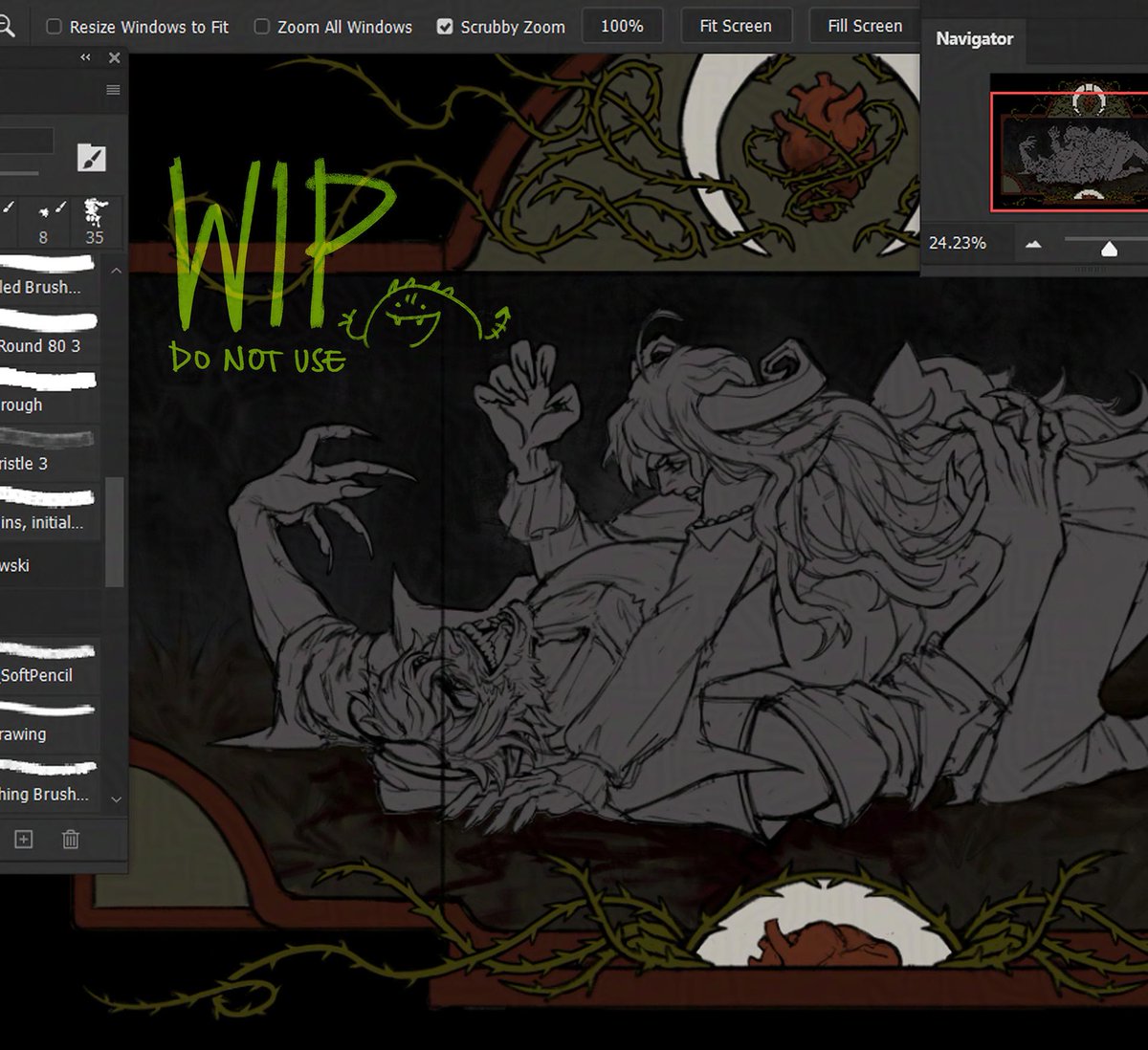Enable Zoom All Windows
Screen dimensions: 1148x1050
(x=260, y=26)
